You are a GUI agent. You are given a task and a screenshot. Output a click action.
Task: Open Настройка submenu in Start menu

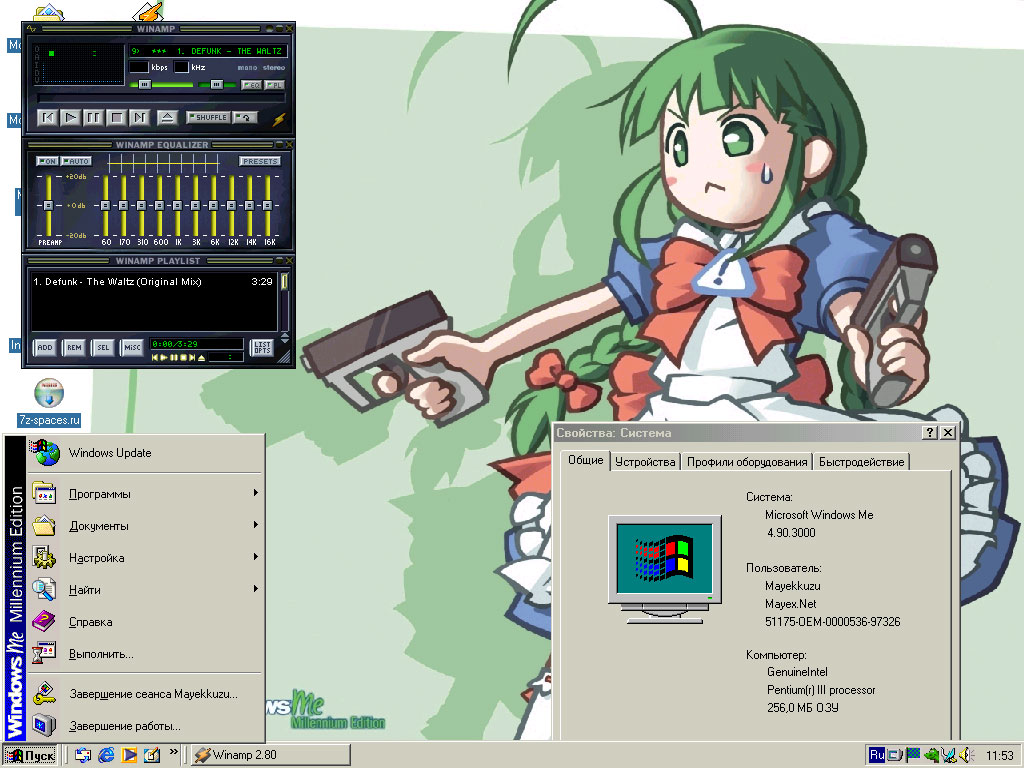(x=145, y=558)
